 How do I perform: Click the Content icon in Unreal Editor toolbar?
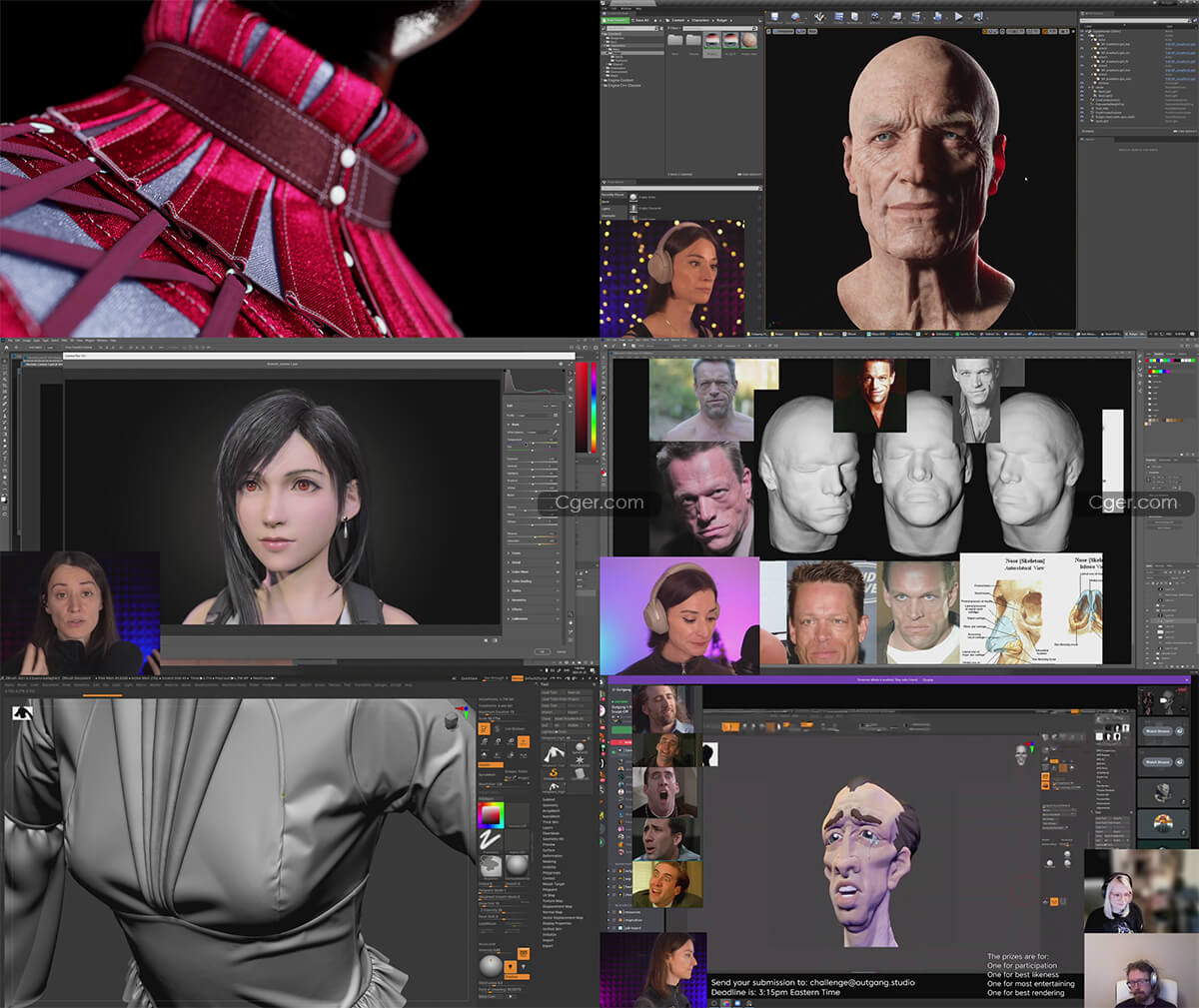838,17
